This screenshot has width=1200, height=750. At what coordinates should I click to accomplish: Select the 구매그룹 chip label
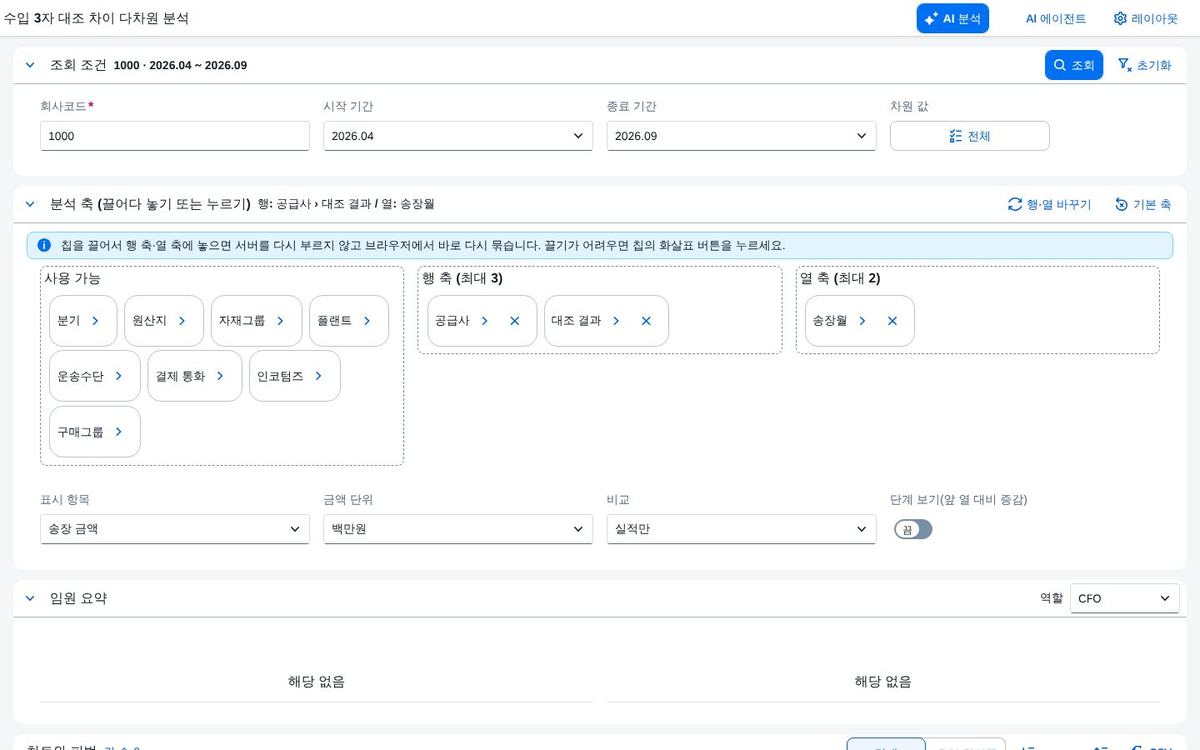tap(80, 432)
